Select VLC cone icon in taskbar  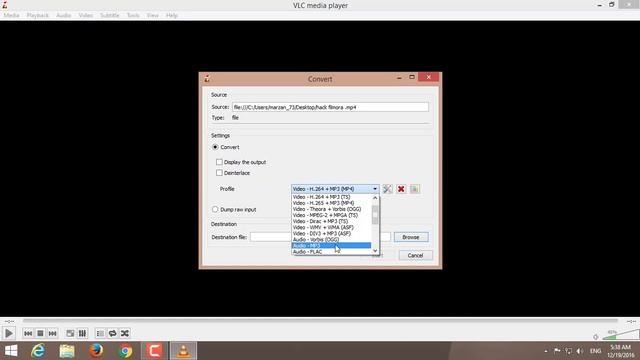(x=183, y=351)
